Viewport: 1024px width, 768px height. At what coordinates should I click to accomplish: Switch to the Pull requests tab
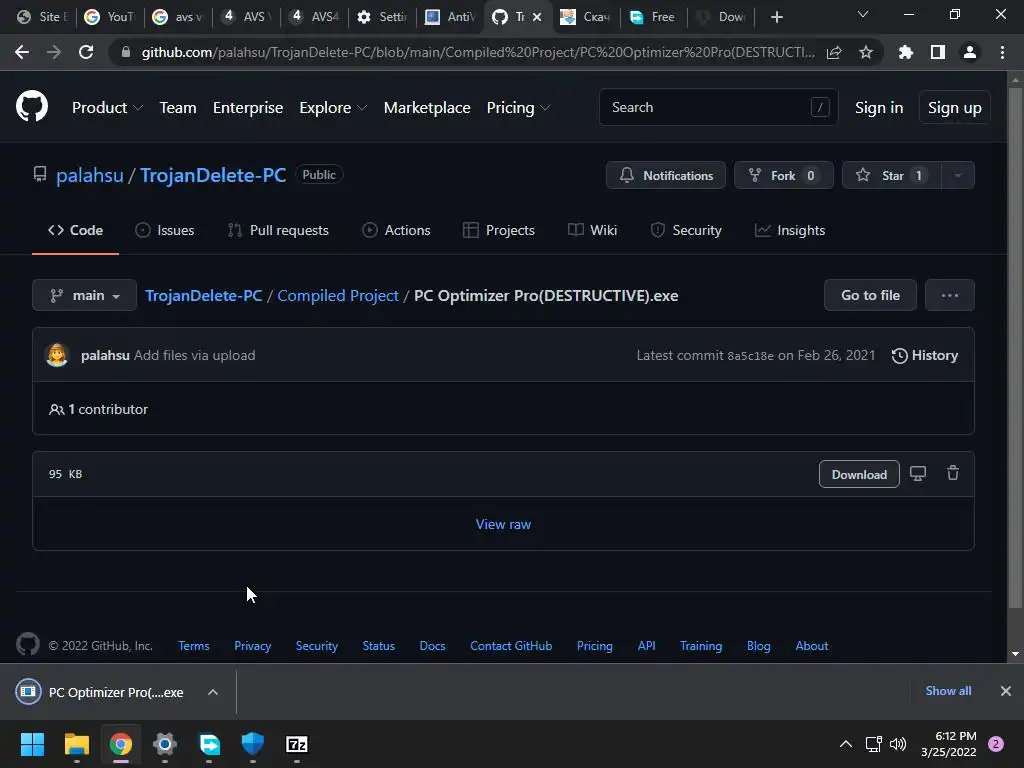[x=278, y=231]
